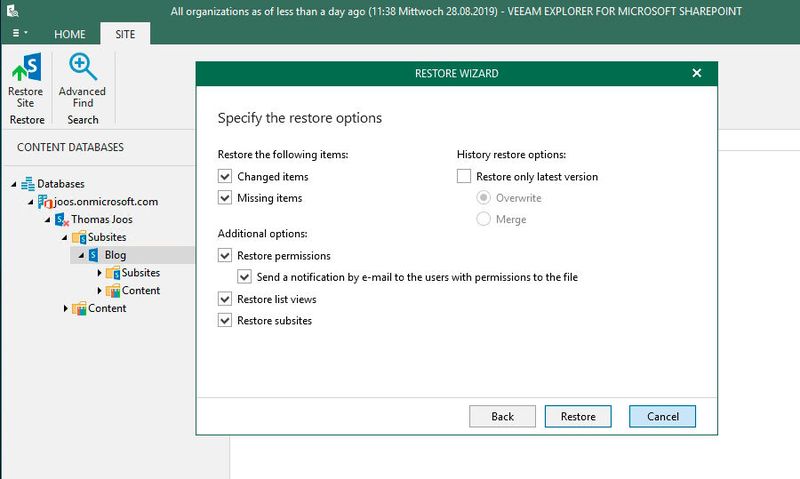Viewport: 800px width, 479px height.
Task: Click the Restore button in wizard
Action: coord(578,416)
